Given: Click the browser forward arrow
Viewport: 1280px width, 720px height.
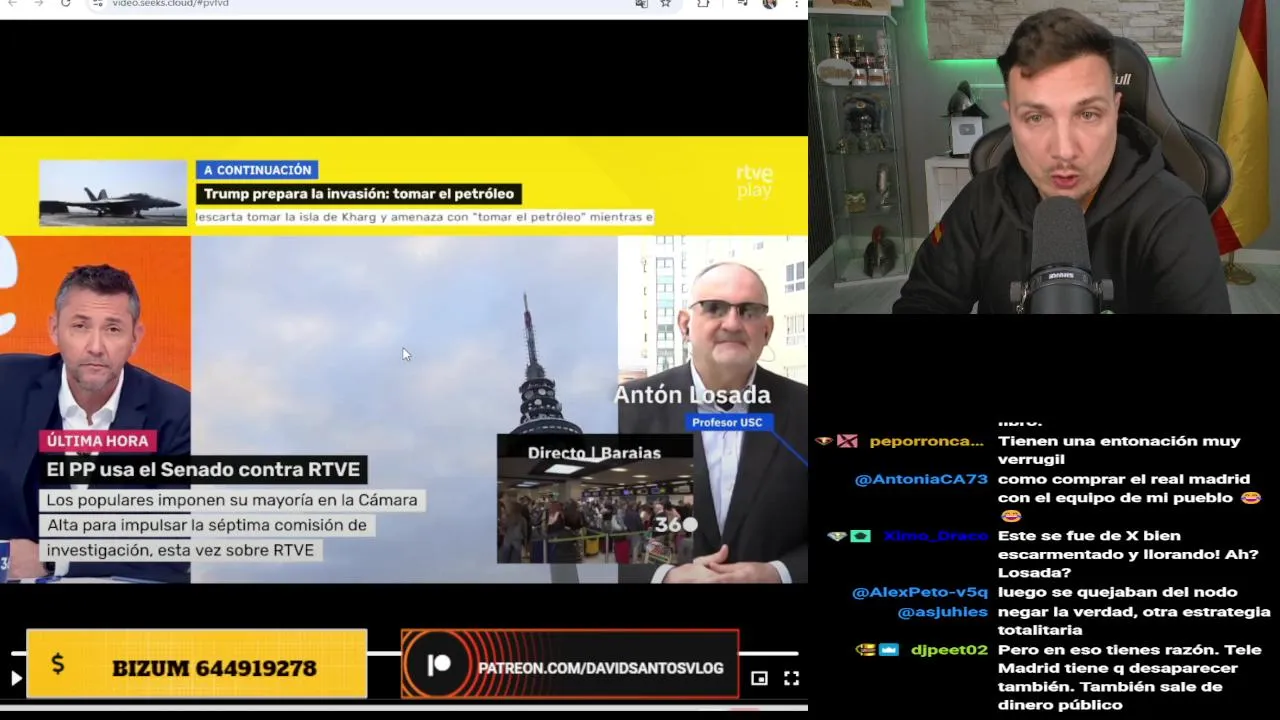Looking at the screenshot, I should click(x=39, y=4).
